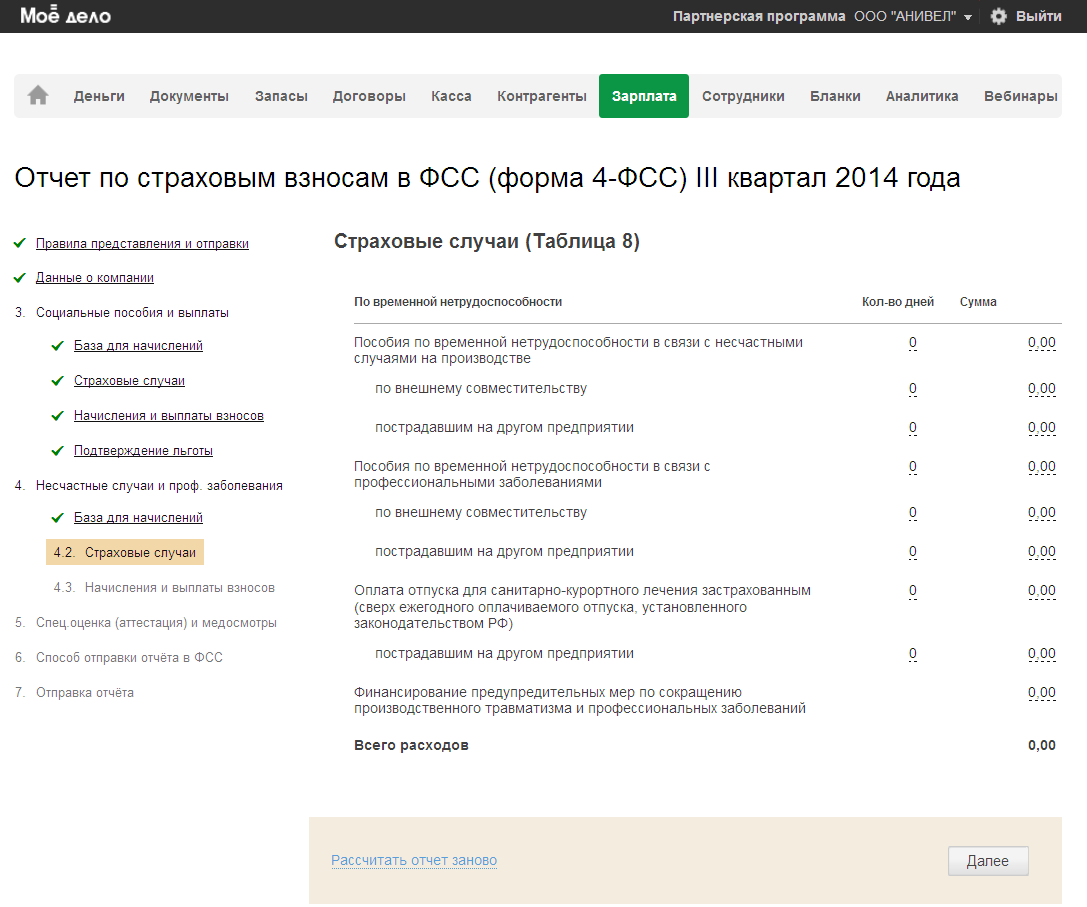This screenshot has height=907, width=1087.
Task: Switch to the Сотрудники tab
Action: click(x=743, y=96)
